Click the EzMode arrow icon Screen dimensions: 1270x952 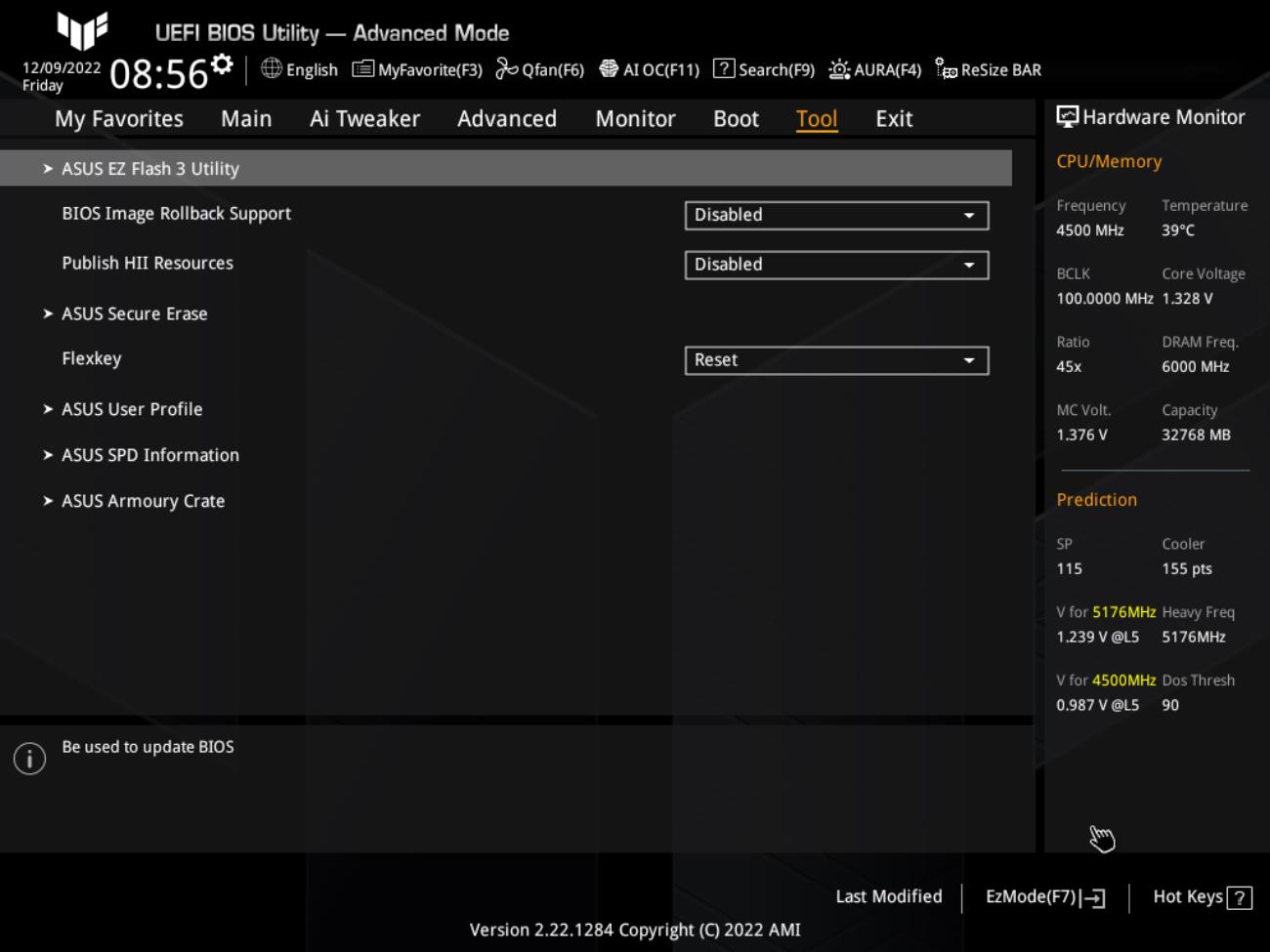1093,898
